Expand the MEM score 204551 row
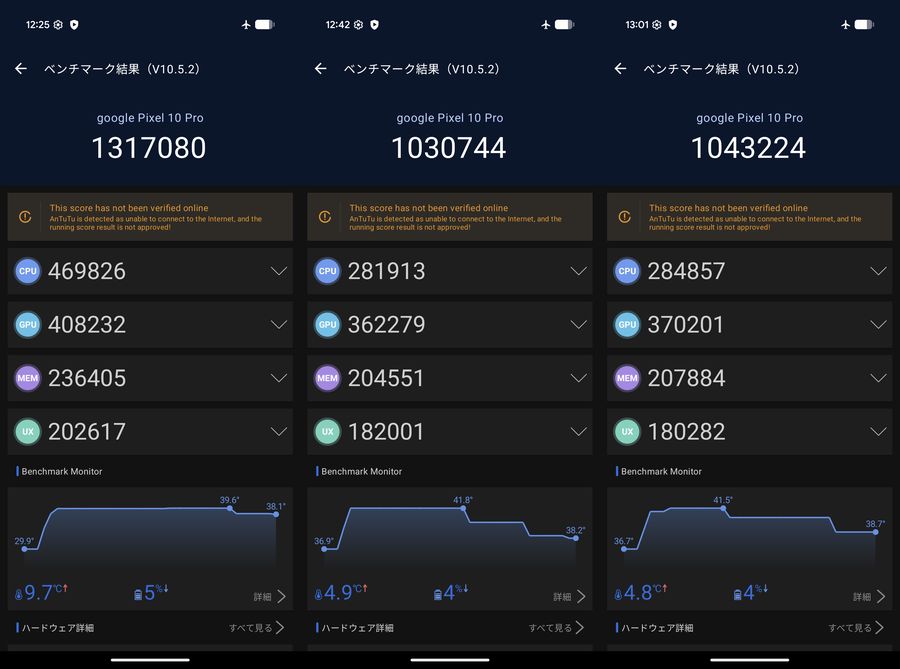The image size is (900, 669). pos(579,378)
